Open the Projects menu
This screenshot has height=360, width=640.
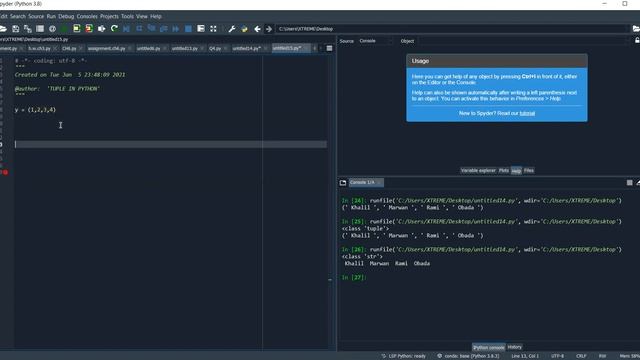coord(109,16)
